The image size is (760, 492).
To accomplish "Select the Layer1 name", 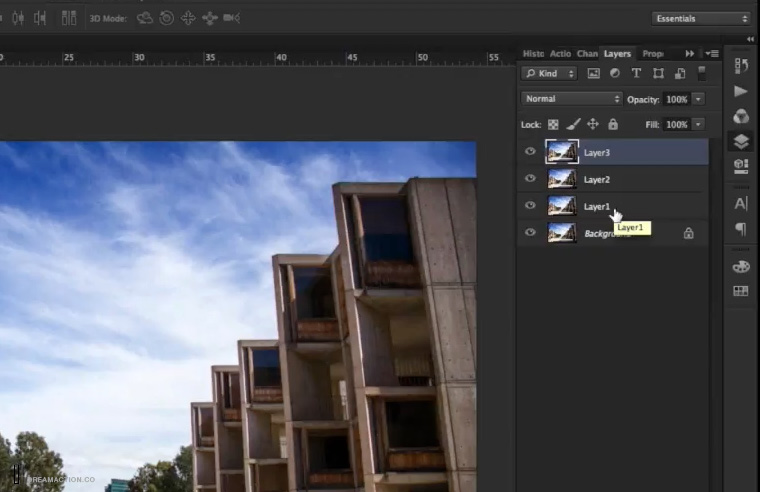I will point(597,206).
